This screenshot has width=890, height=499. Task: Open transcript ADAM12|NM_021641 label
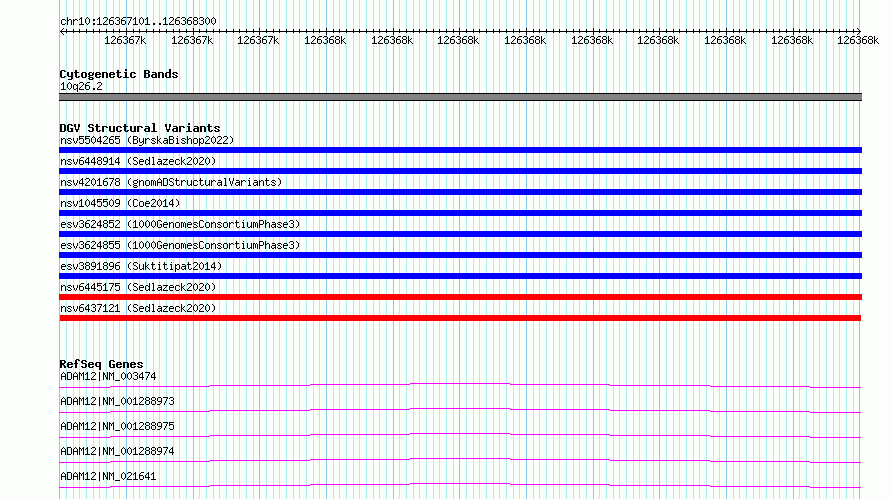108,476
